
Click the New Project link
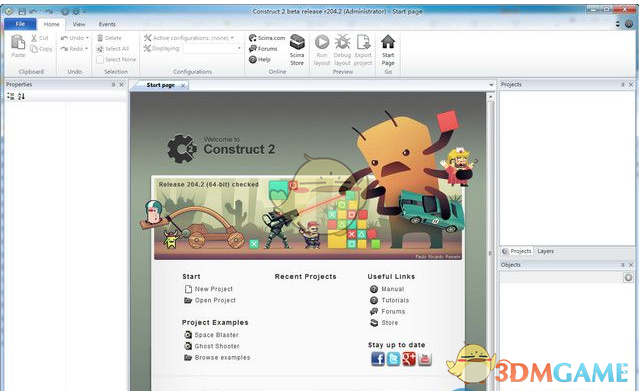click(214, 289)
